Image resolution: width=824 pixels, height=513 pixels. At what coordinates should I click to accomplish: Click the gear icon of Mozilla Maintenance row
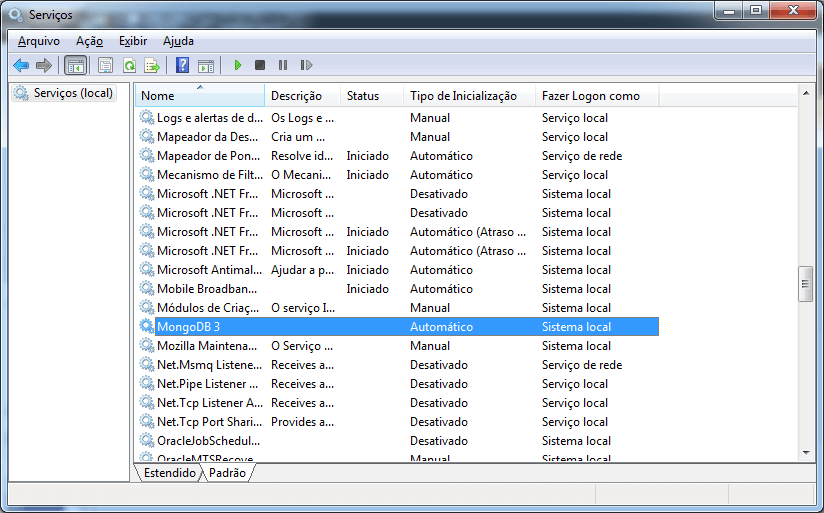(x=146, y=345)
